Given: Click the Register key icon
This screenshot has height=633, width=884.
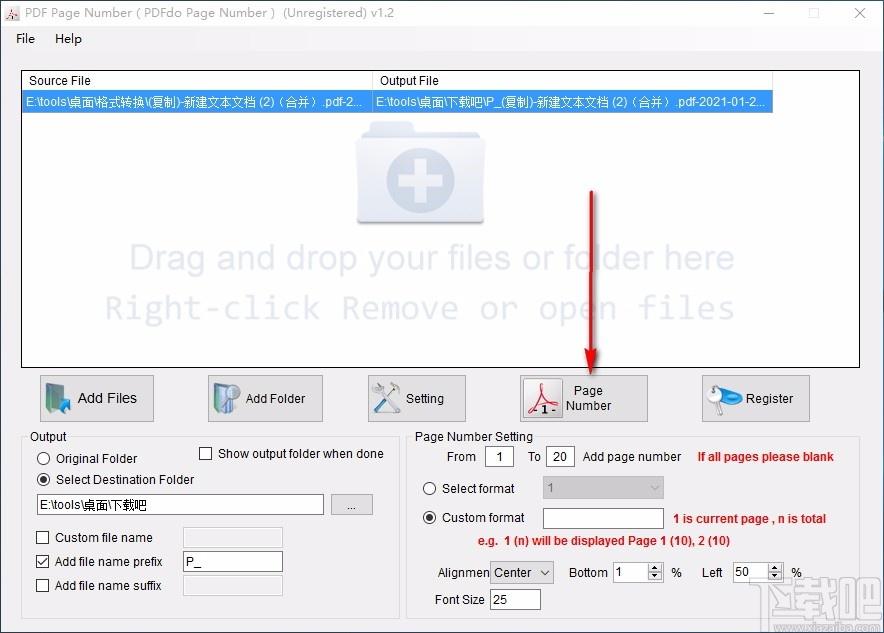Looking at the screenshot, I should coord(724,399).
